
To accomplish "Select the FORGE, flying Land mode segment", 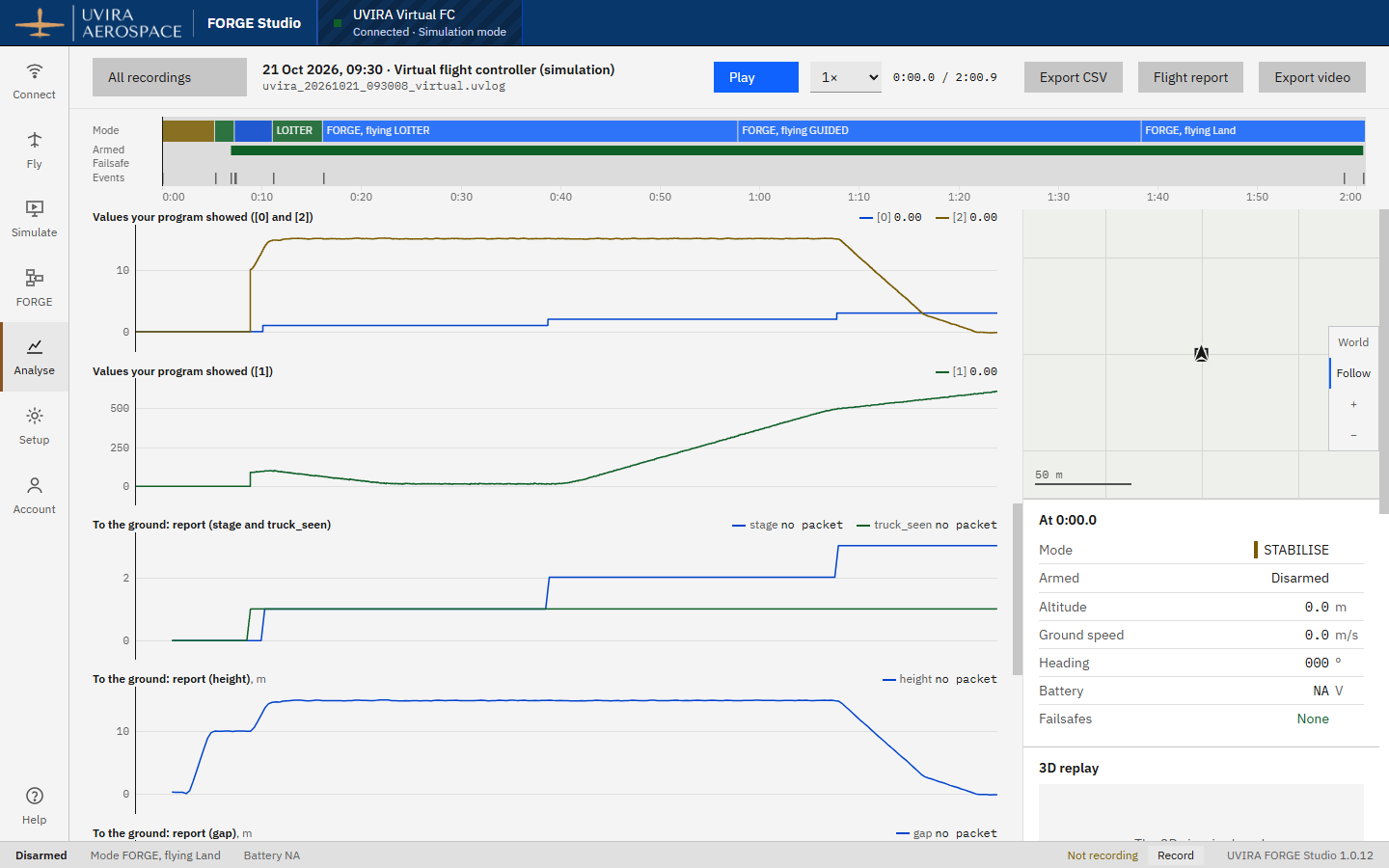I will tap(1253, 130).
